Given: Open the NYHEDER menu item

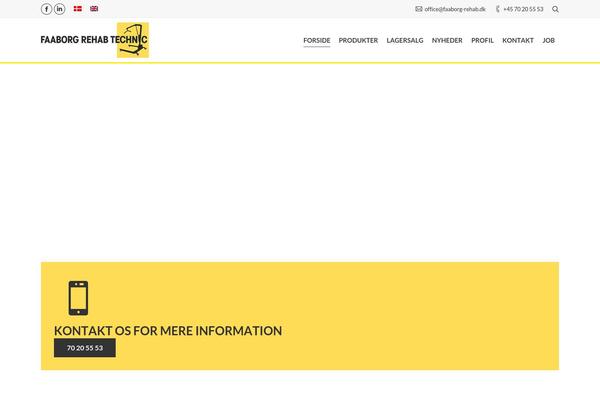Looking at the screenshot, I should click(447, 40).
